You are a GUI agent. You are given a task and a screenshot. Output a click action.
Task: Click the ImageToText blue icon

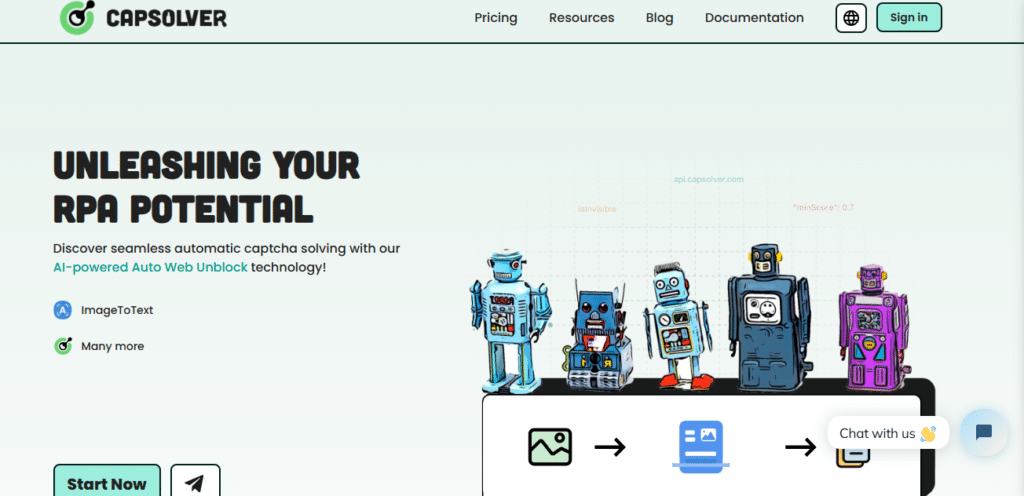click(63, 310)
